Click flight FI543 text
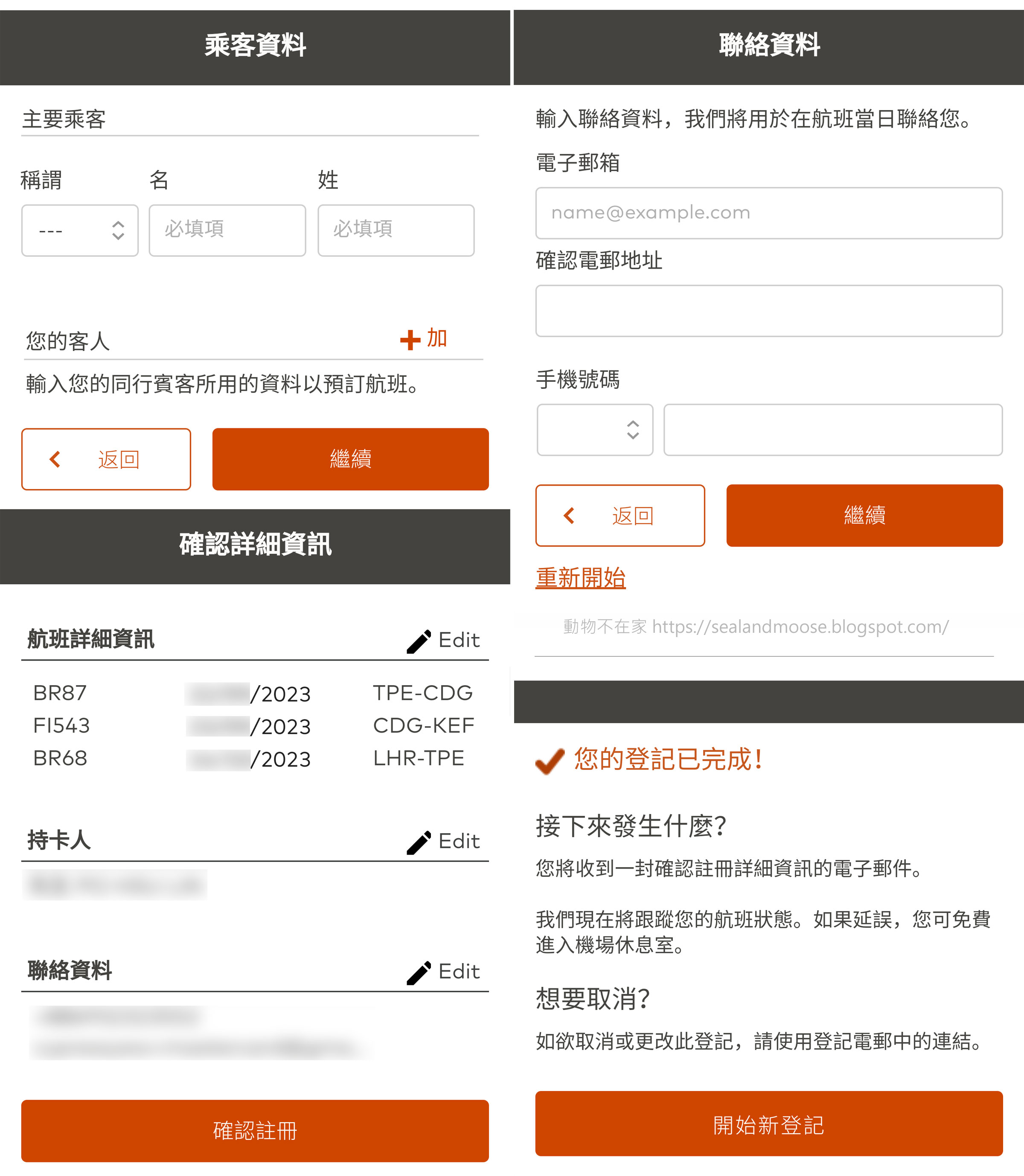The width and height of the screenshot is (1024, 1176). tap(62, 726)
